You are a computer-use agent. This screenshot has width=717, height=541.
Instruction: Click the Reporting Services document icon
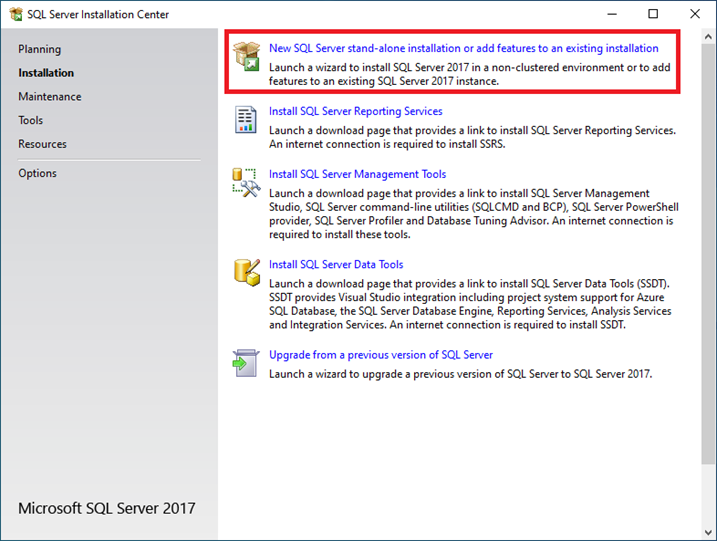(246, 119)
